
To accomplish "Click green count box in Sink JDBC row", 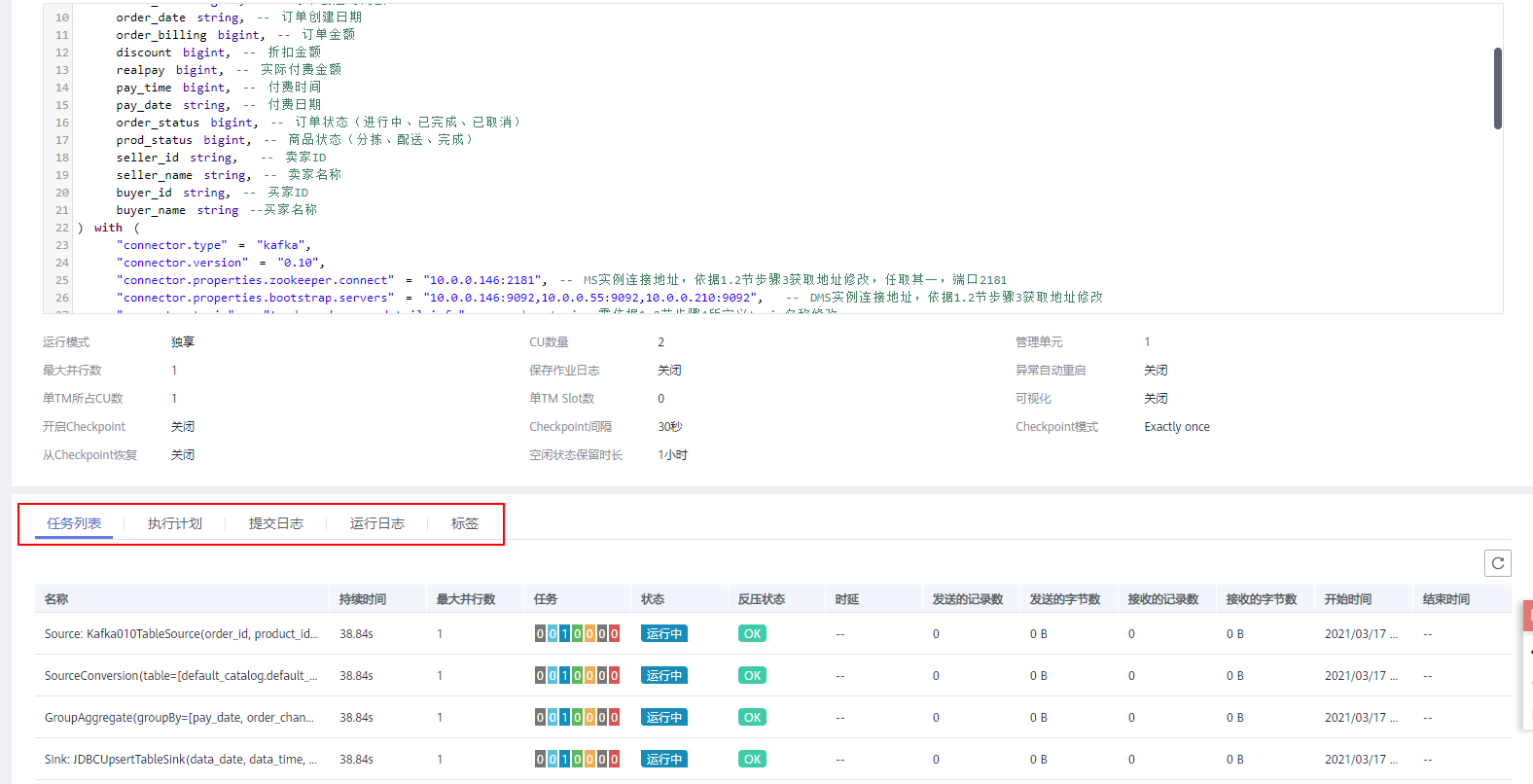I will coord(578,760).
